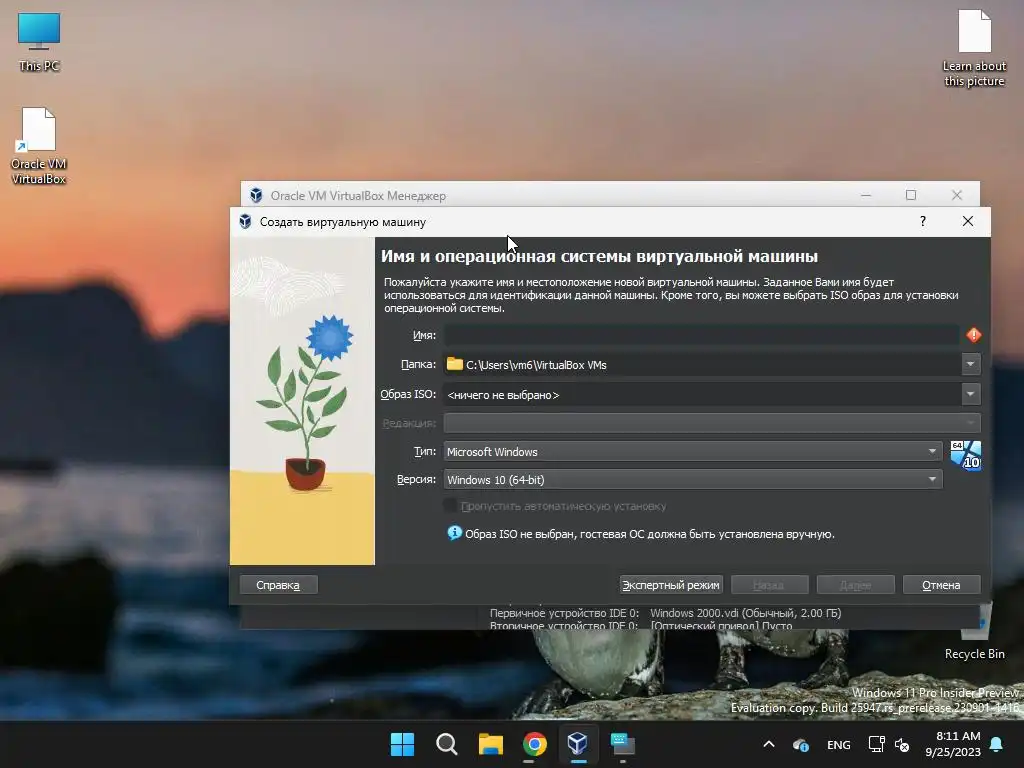The height and width of the screenshot is (768, 1024).
Task: Maximize the VirtualBox Менеджер window
Action: [x=911, y=195]
